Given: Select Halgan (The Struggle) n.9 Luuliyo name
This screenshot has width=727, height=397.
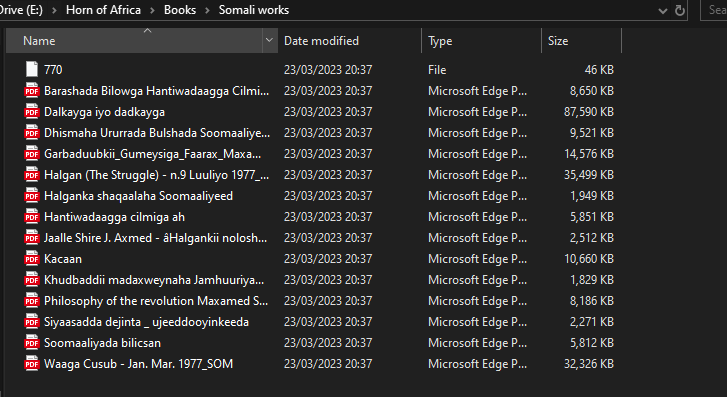Looking at the screenshot, I should point(156,175).
